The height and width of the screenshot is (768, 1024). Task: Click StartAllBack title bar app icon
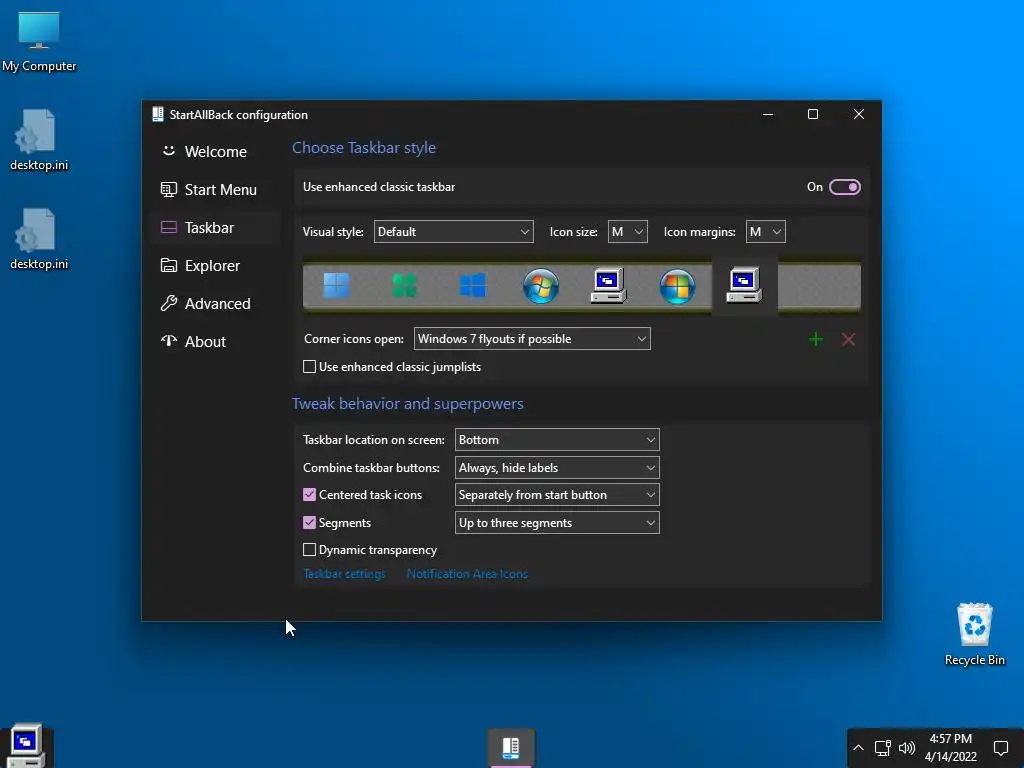pos(157,114)
